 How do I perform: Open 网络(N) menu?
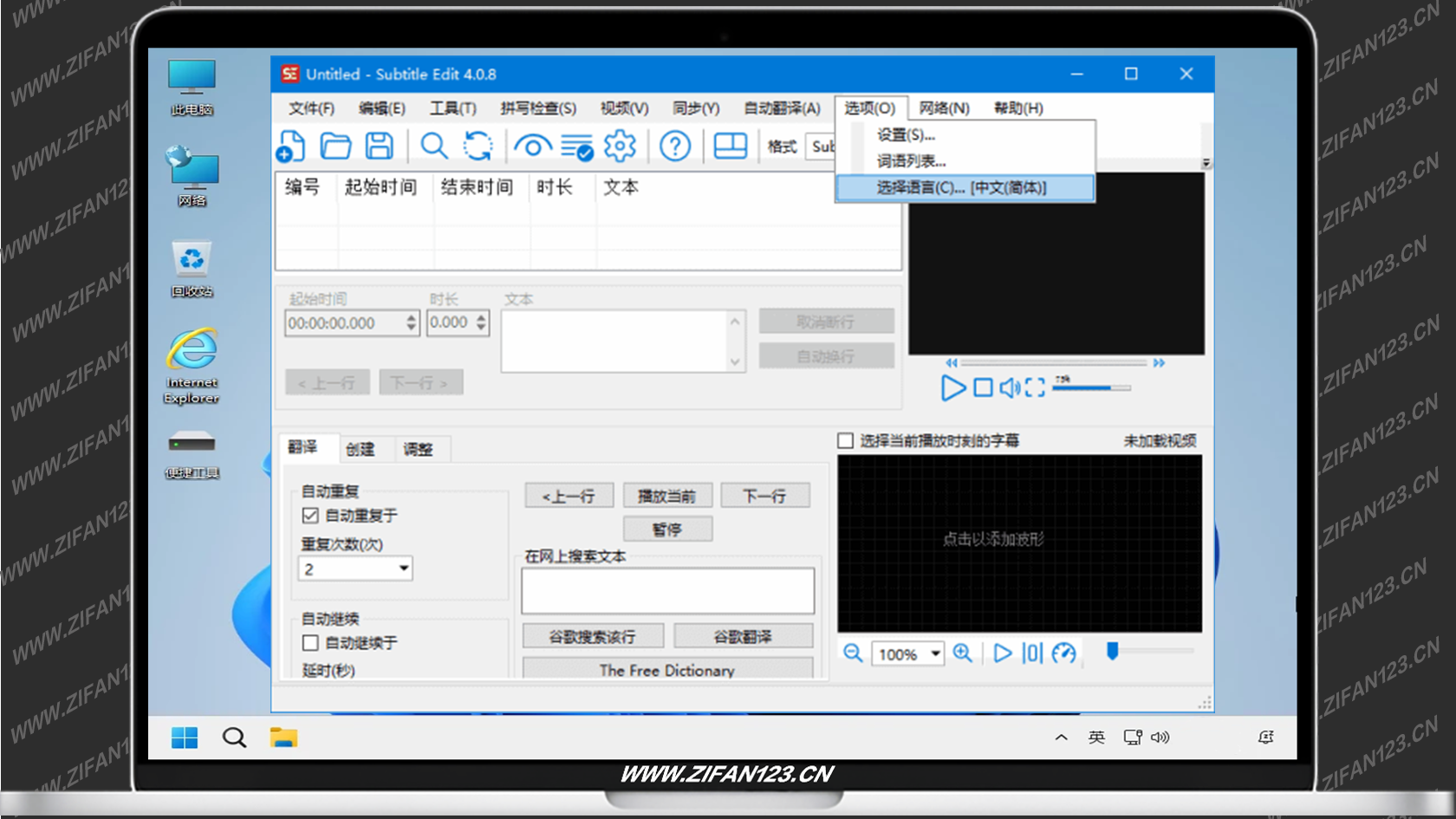[945, 108]
